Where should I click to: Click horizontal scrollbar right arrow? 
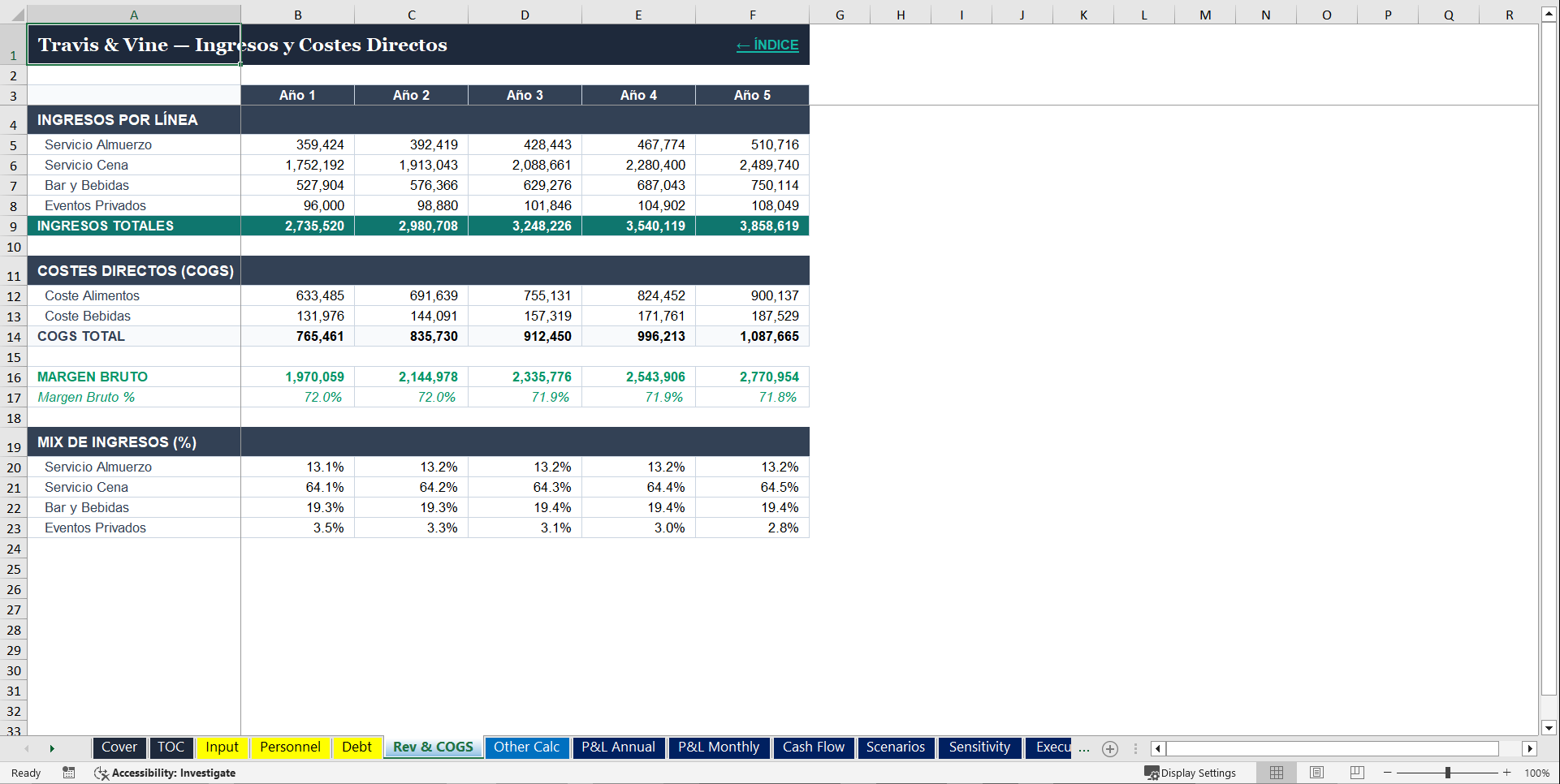click(1530, 748)
